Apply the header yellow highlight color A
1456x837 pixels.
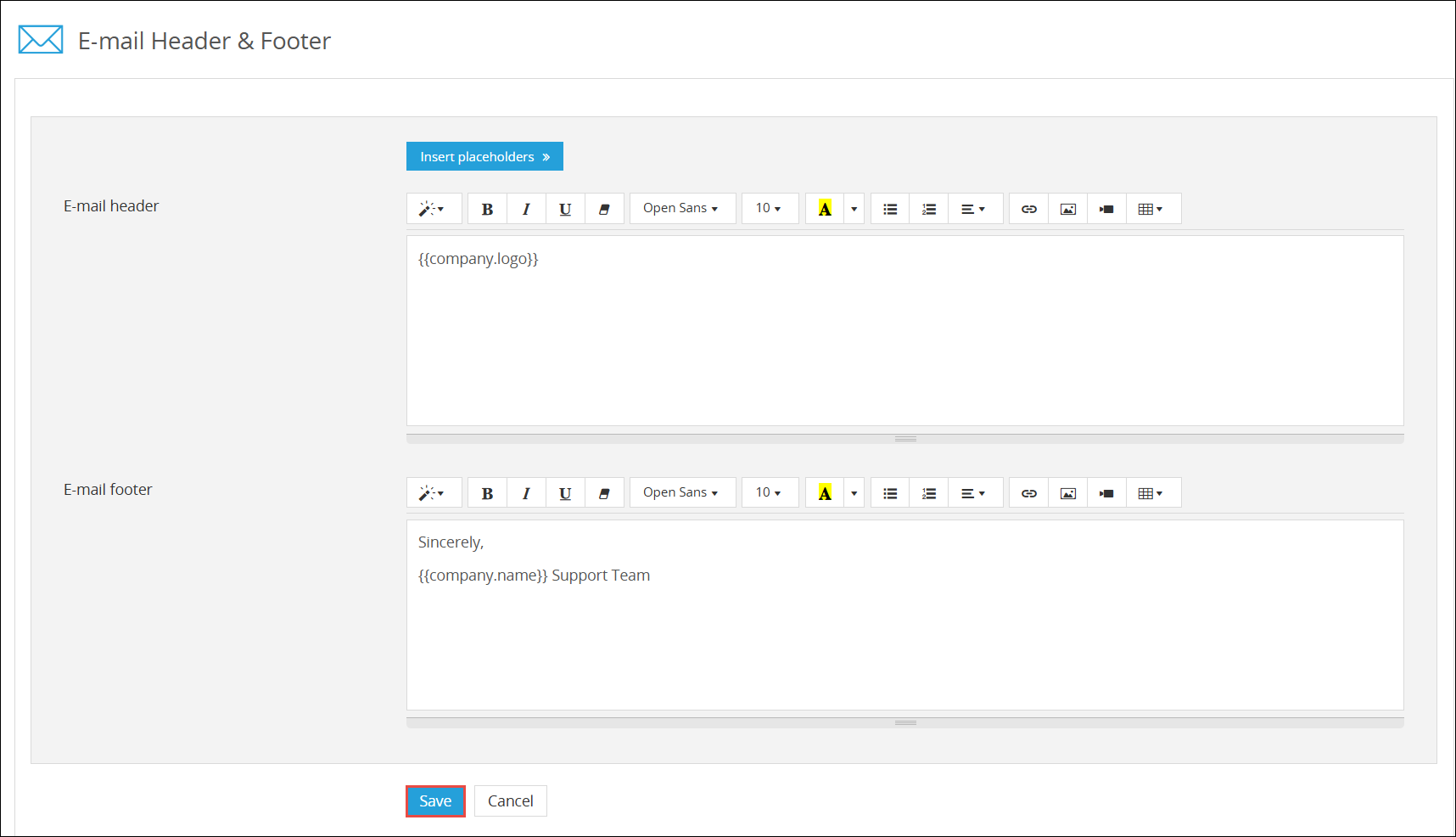825,209
